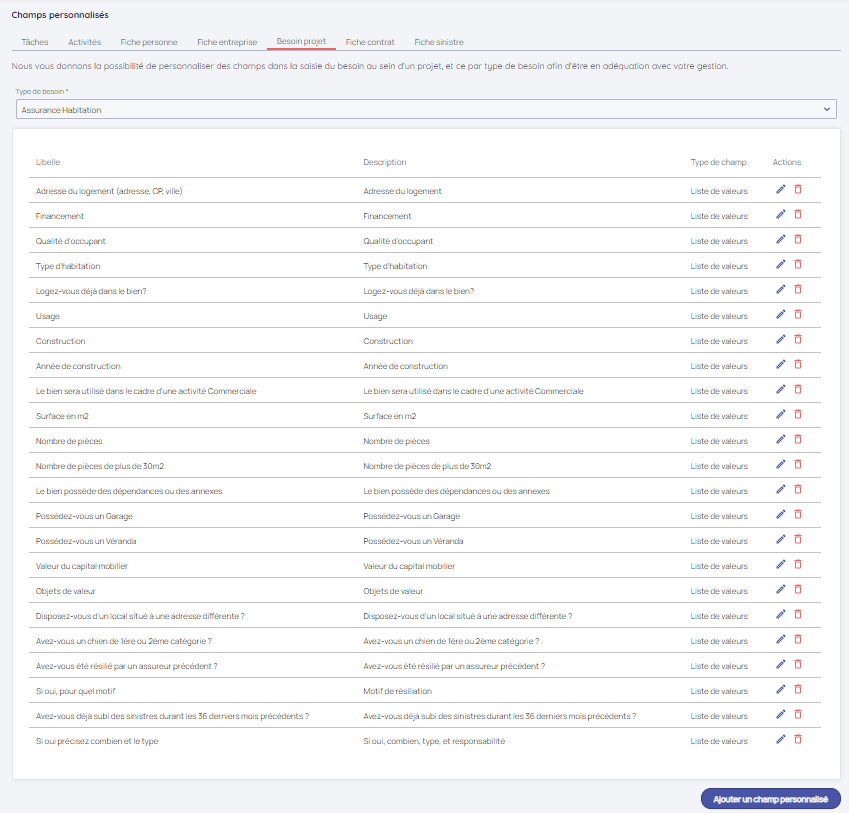Image resolution: width=849 pixels, height=813 pixels.
Task: Delete the Qualité d'occupant field
Action: 798,240
